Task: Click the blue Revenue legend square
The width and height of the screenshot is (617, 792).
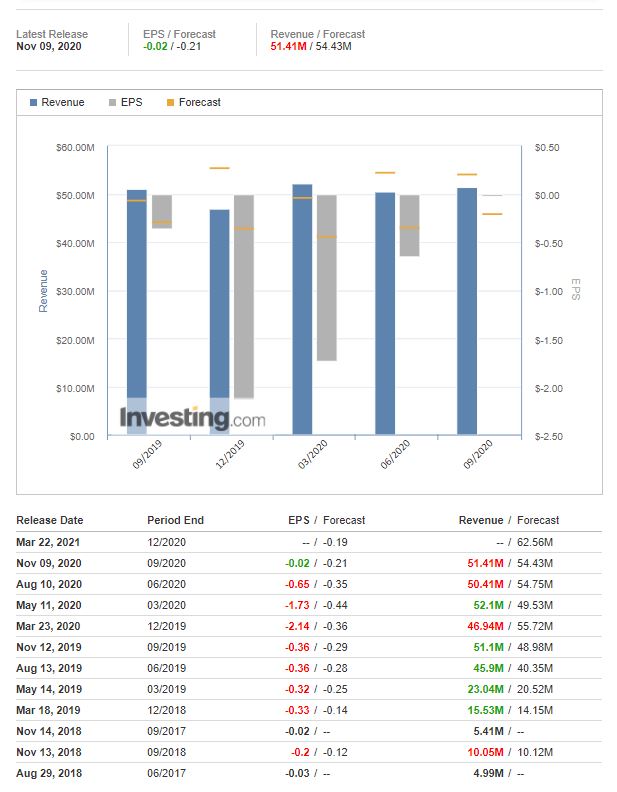Action: click(x=34, y=103)
